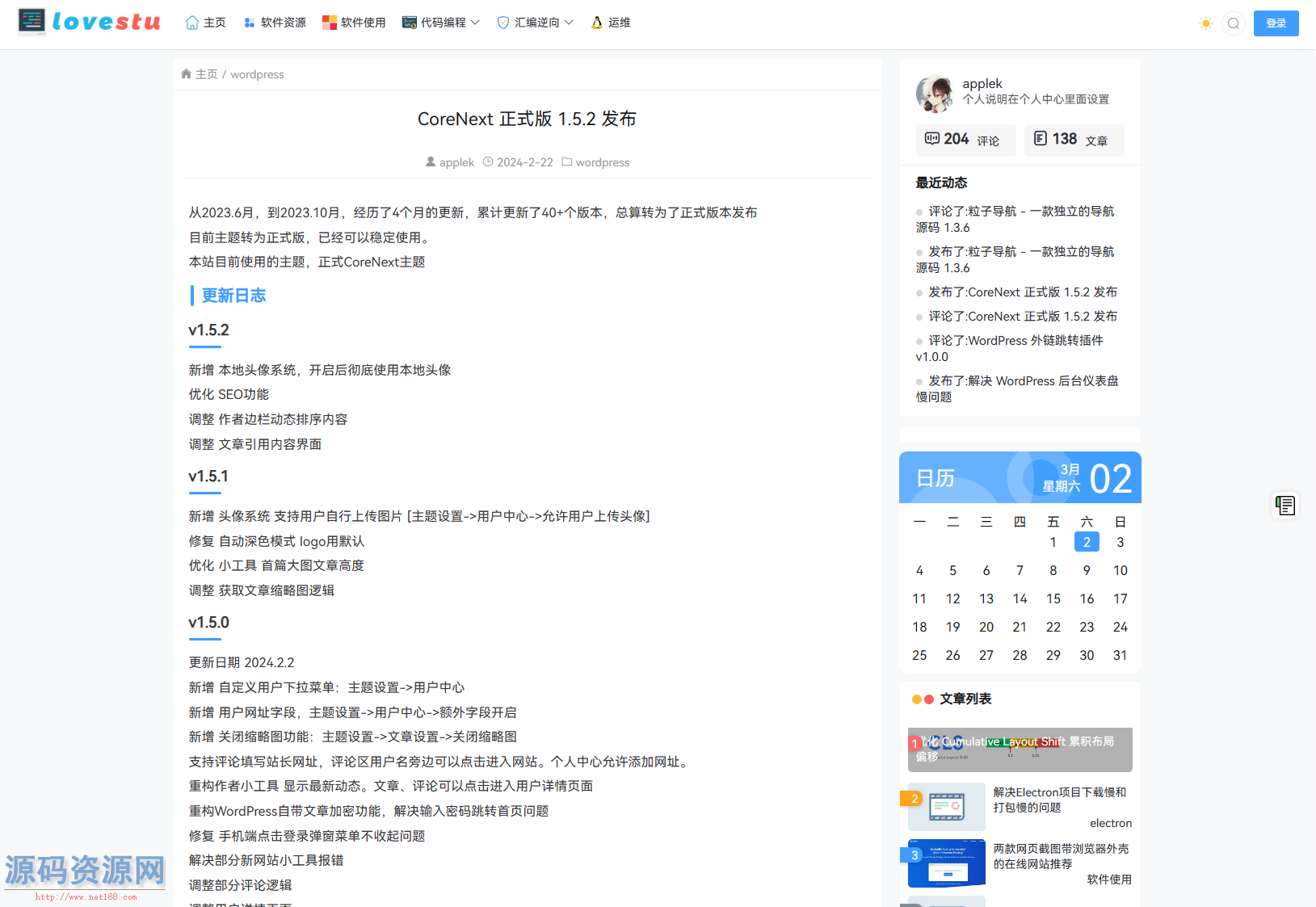Click the 最近动态 section heading

[941, 183]
